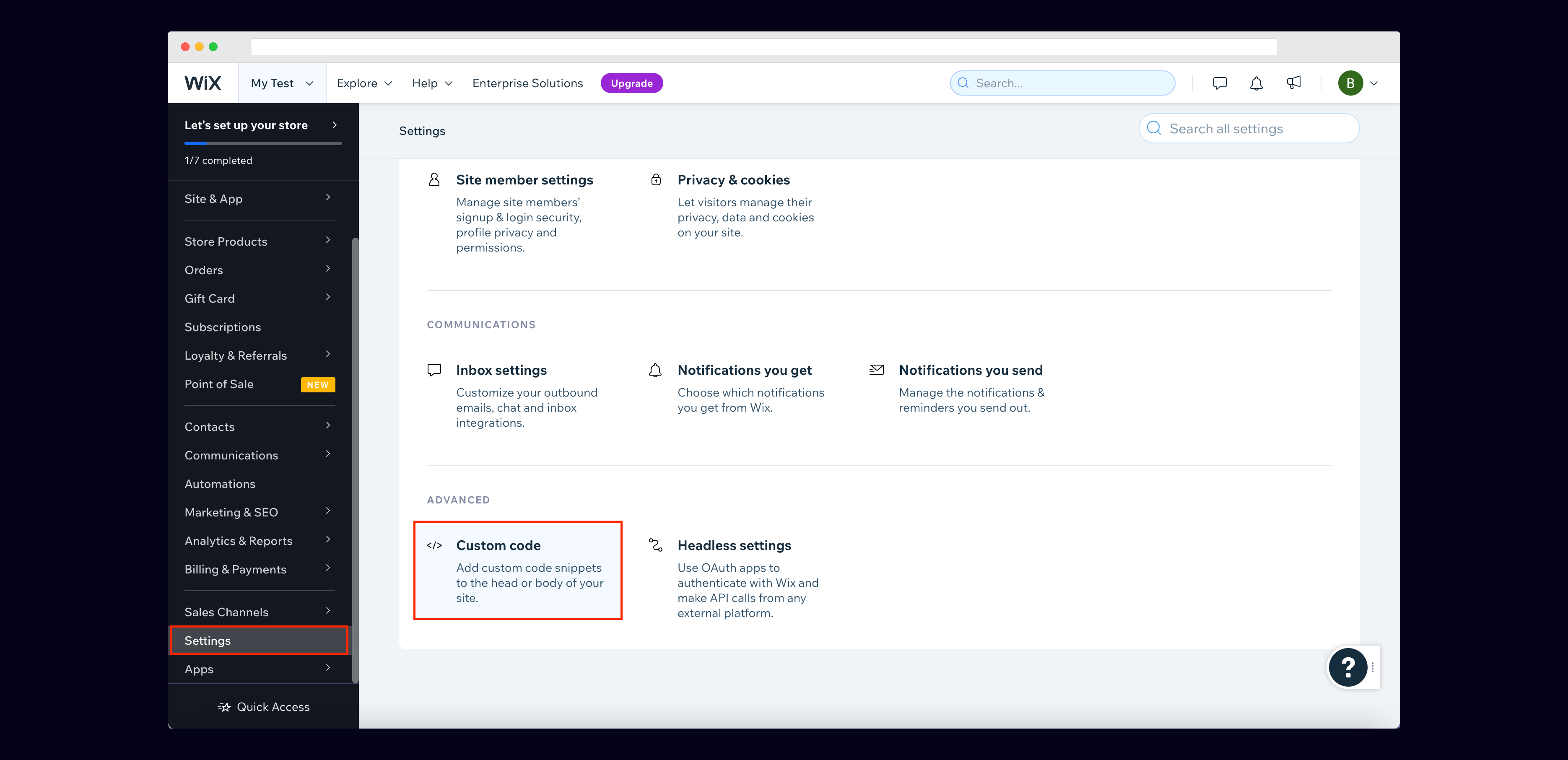Open Subscriptions in the sidebar
Viewport: 1568px width, 760px height.
pos(223,327)
